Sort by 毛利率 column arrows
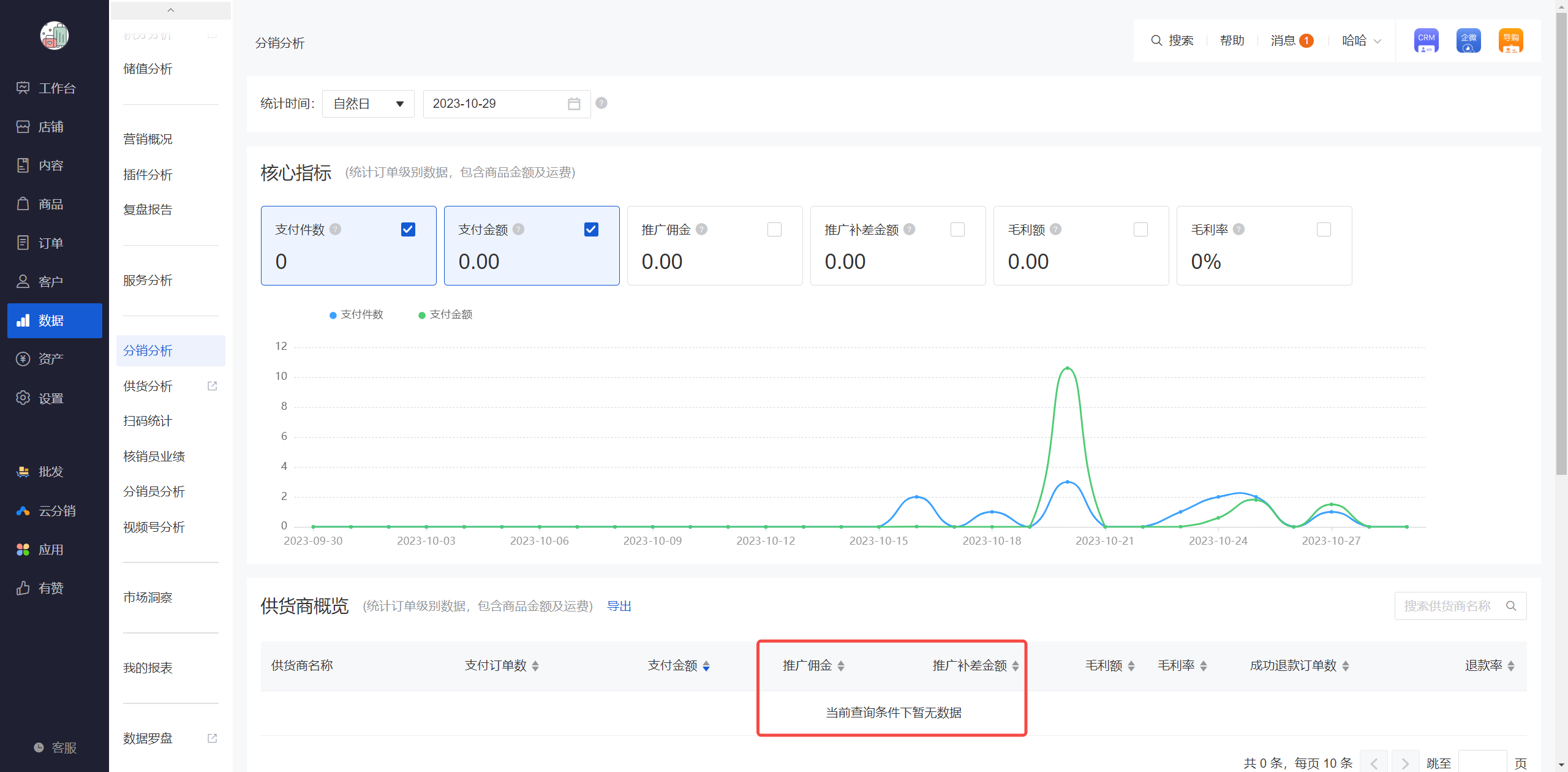 coord(1204,666)
